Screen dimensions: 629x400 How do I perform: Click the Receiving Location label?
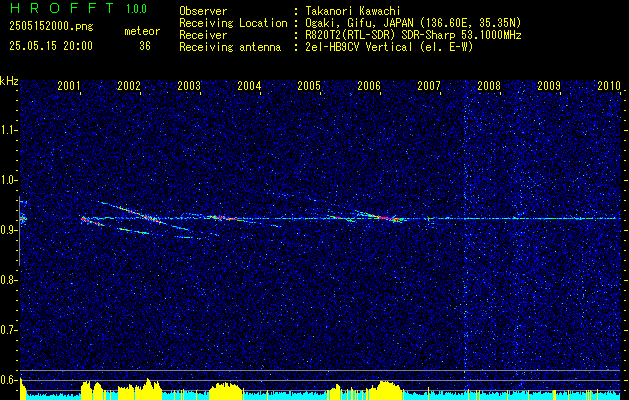[x=233, y=23]
